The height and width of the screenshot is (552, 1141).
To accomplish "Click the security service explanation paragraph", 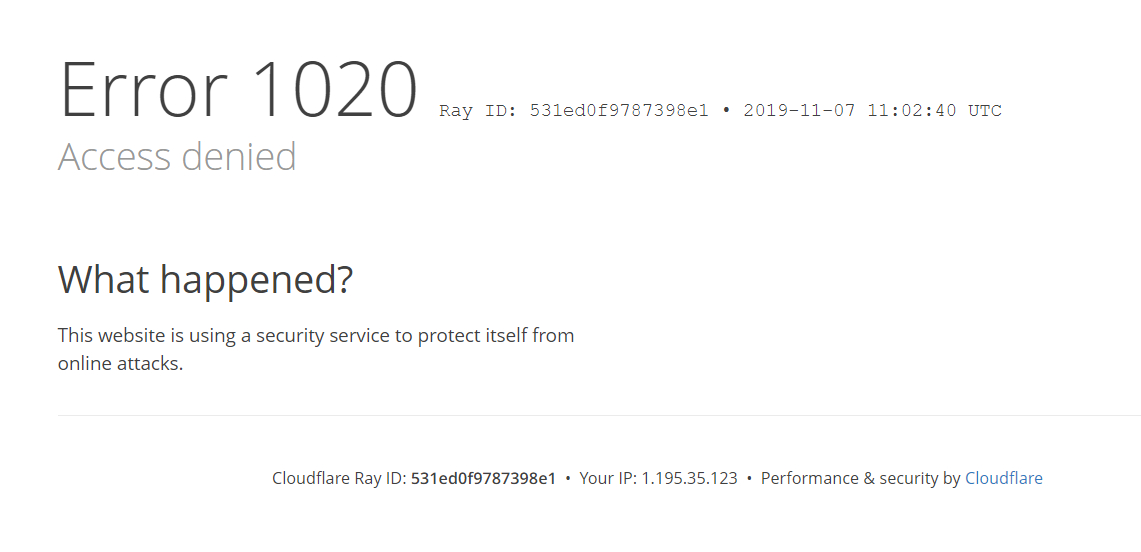I will tap(316, 349).
